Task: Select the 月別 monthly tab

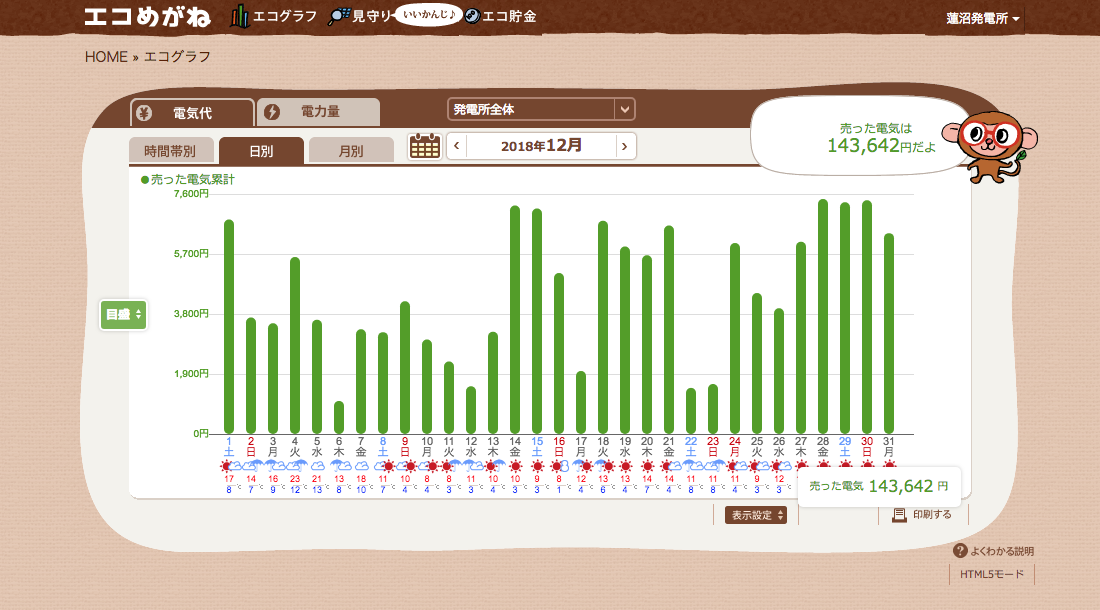Action: [351, 151]
